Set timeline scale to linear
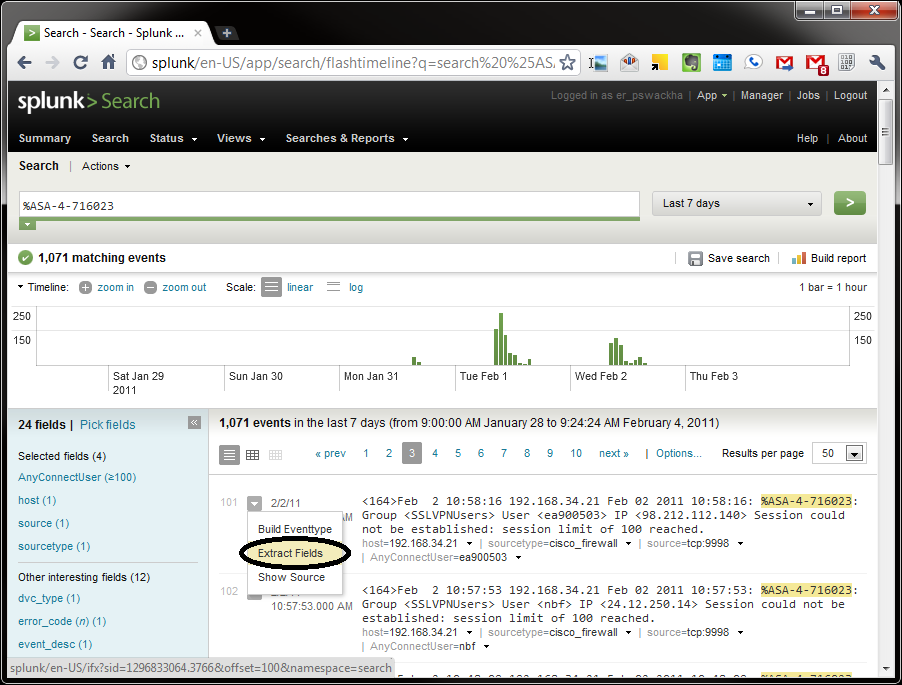This screenshot has height=685, width=902. [x=299, y=287]
